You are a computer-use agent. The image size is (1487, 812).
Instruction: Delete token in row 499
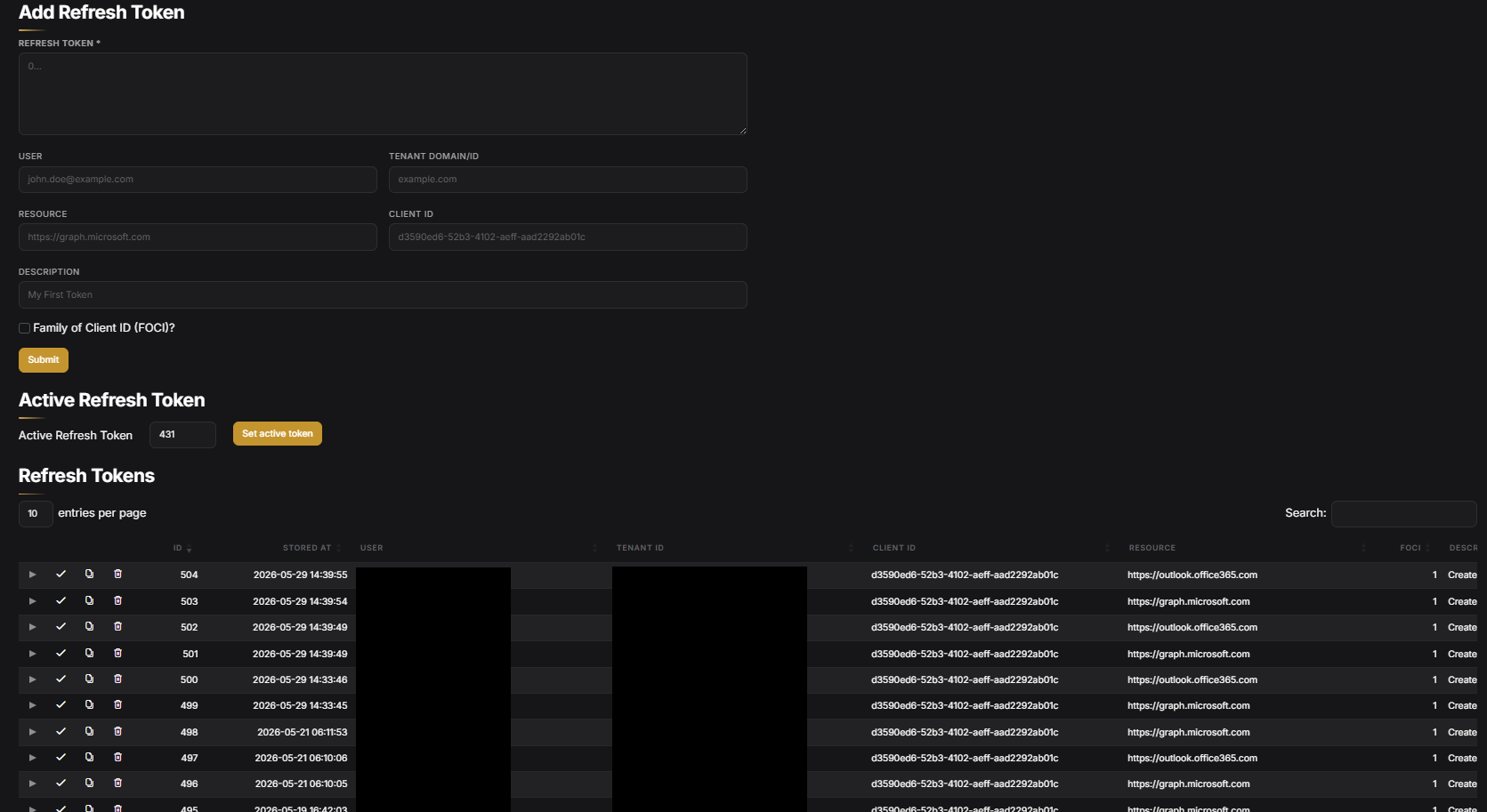117,705
